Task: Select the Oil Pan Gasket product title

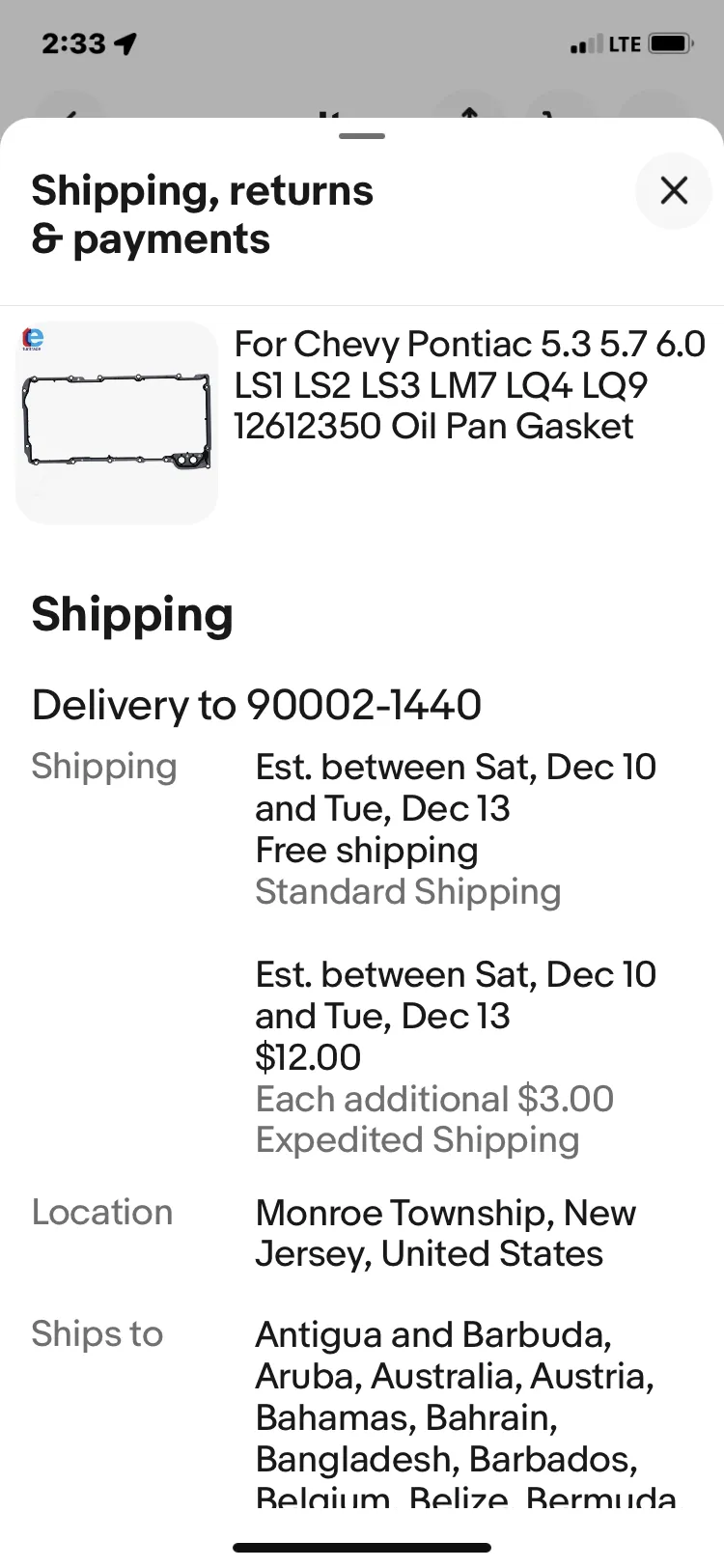Action: pyautogui.click(x=470, y=385)
